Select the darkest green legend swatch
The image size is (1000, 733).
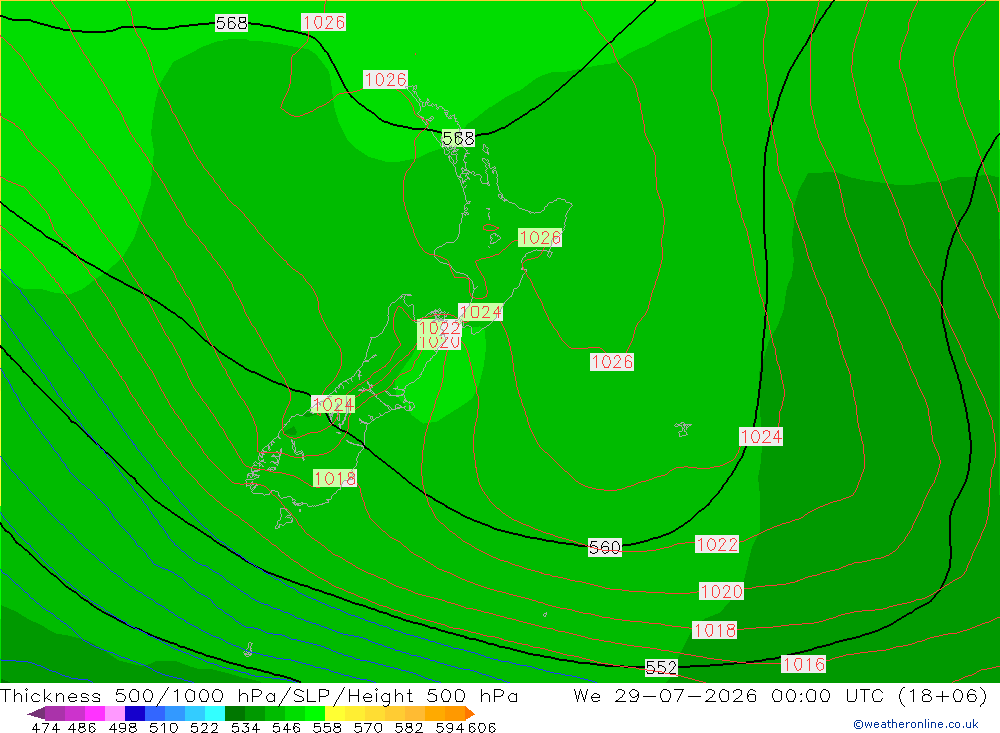pyautogui.click(x=235, y=713)
